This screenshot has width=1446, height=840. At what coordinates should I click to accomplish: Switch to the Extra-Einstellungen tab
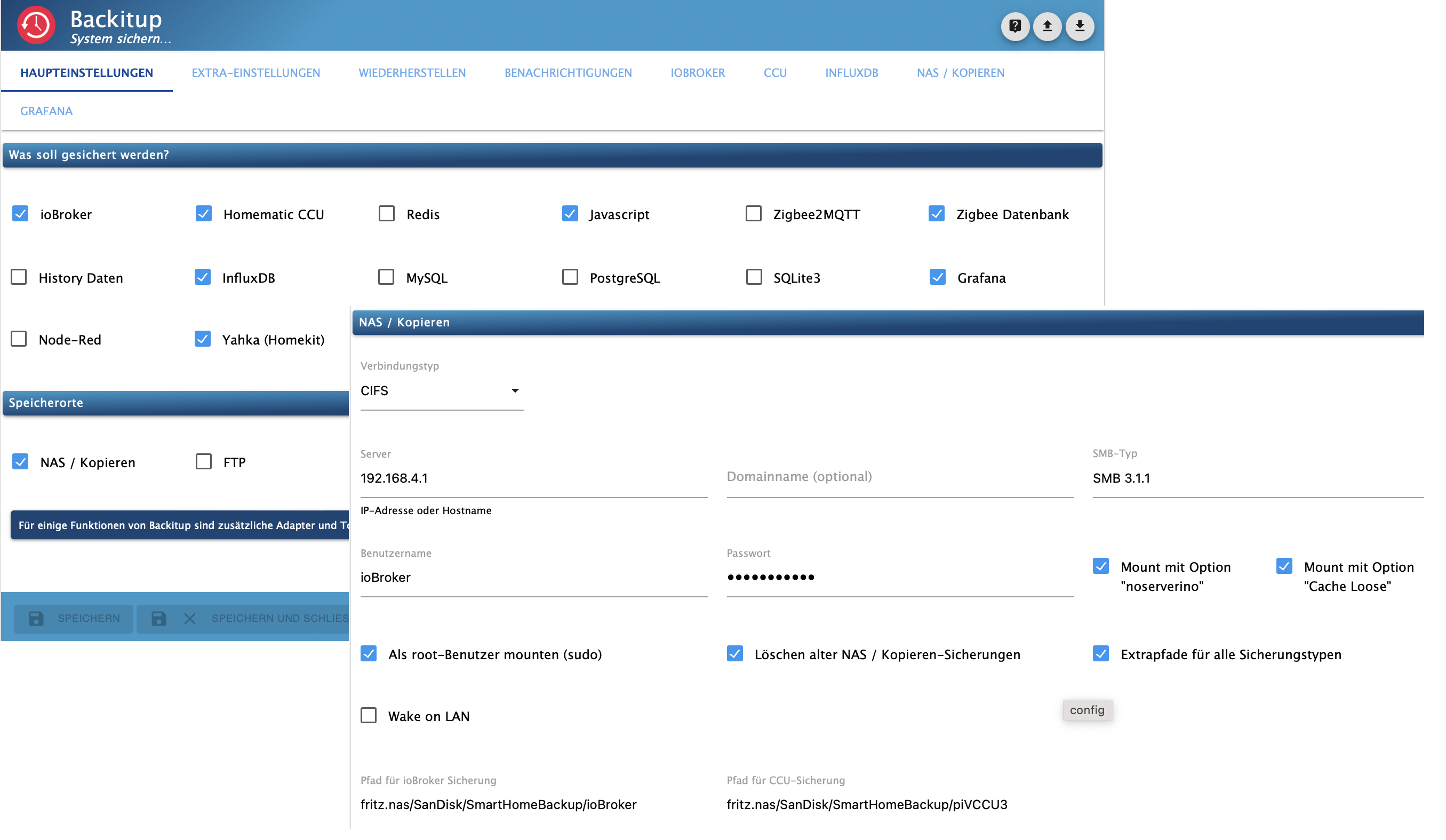click(x=255, y=73)
